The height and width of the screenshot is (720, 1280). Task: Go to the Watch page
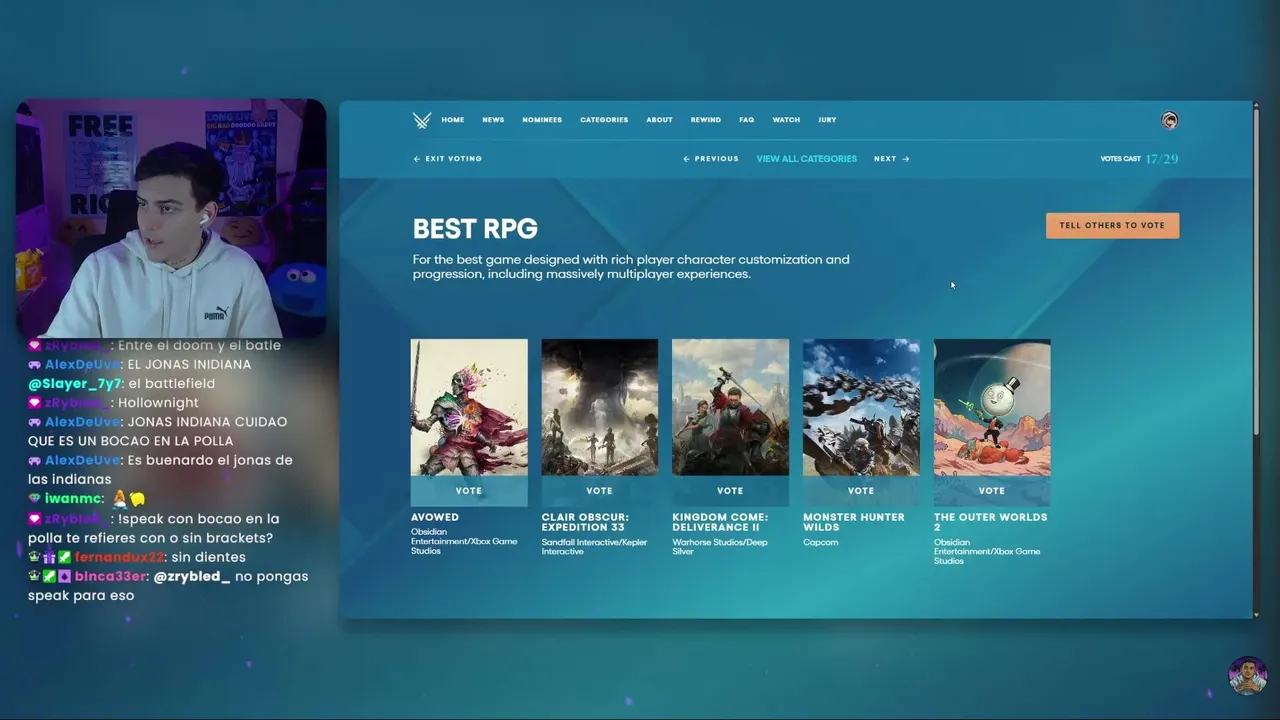[x=786, y=120]
